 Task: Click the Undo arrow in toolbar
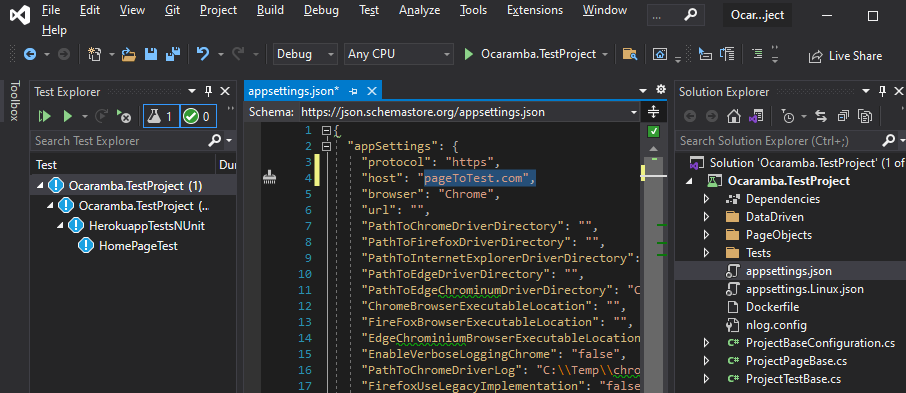click(x=202, y=54)
